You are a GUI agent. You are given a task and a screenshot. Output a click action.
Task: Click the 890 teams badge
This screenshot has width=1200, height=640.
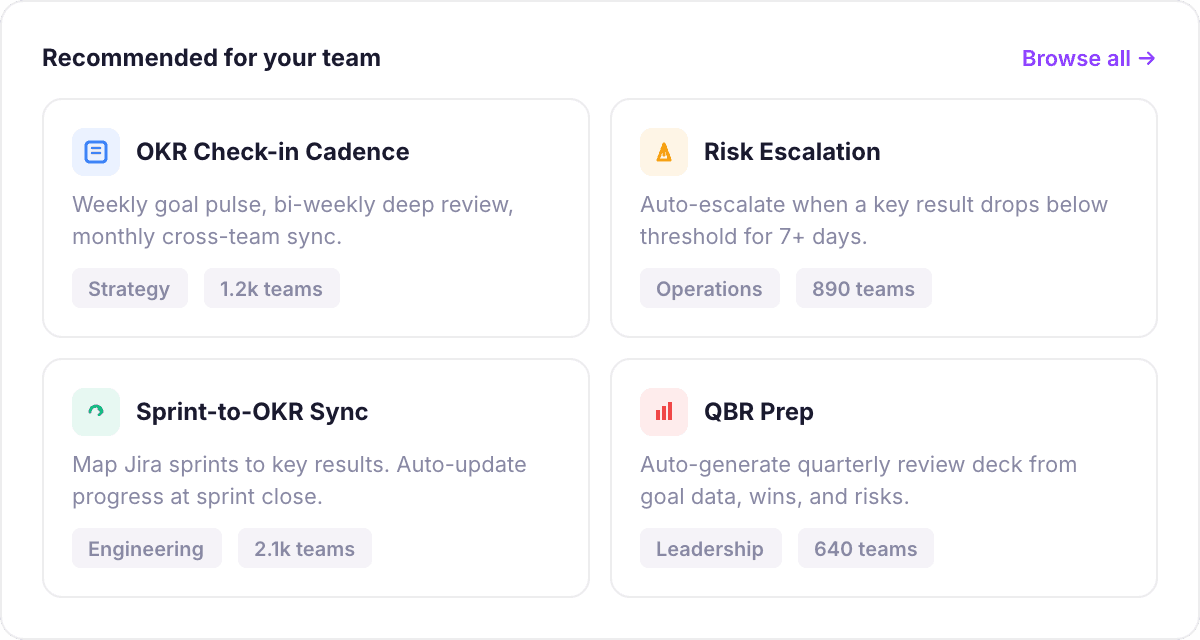(863, 289)
